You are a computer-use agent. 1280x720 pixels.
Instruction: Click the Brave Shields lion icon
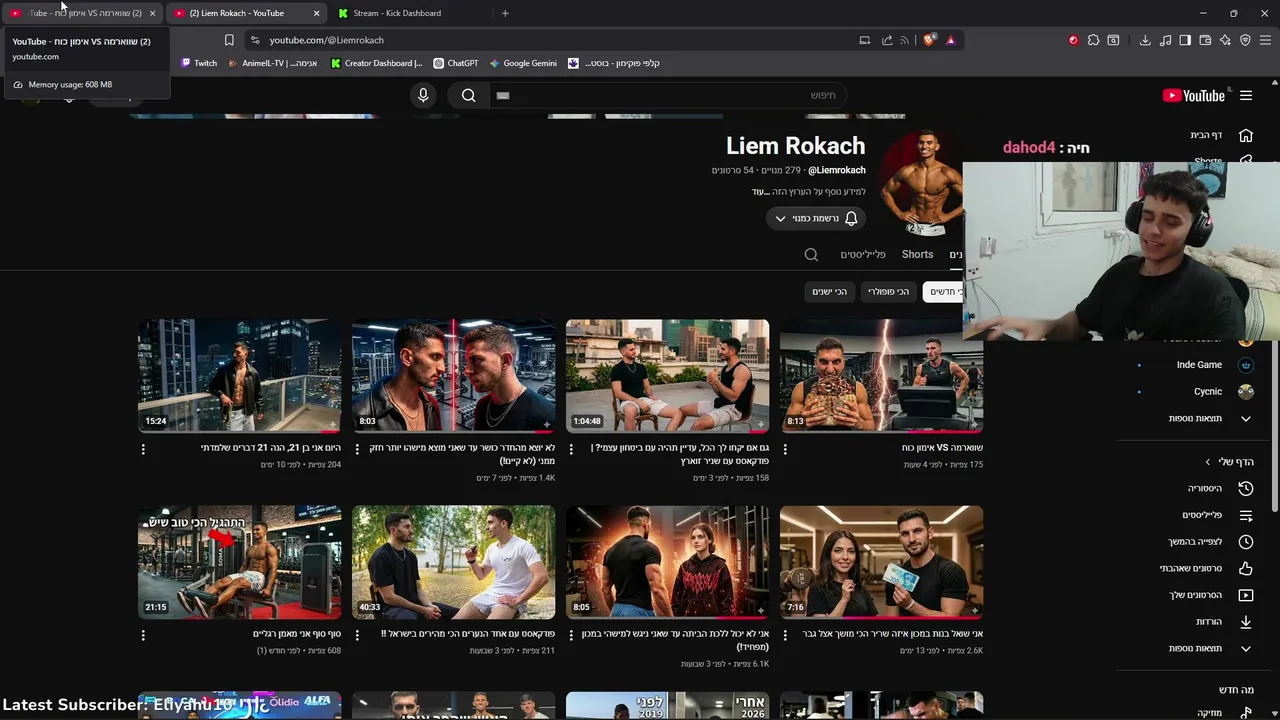929,40
